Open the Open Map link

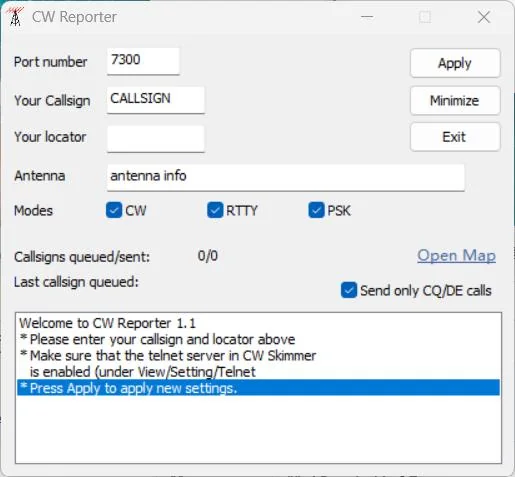[456, 256]
